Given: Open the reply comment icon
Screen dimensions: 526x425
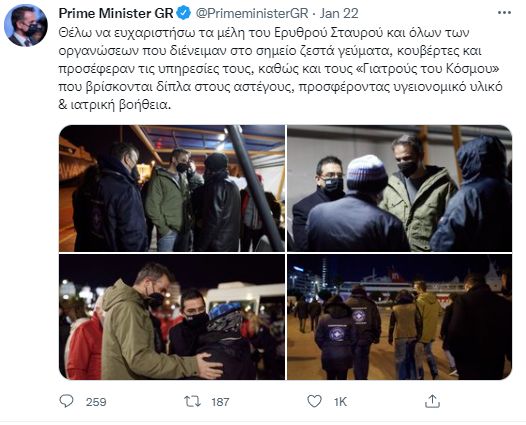Looking at the screenshot, I should click(66, 401).
